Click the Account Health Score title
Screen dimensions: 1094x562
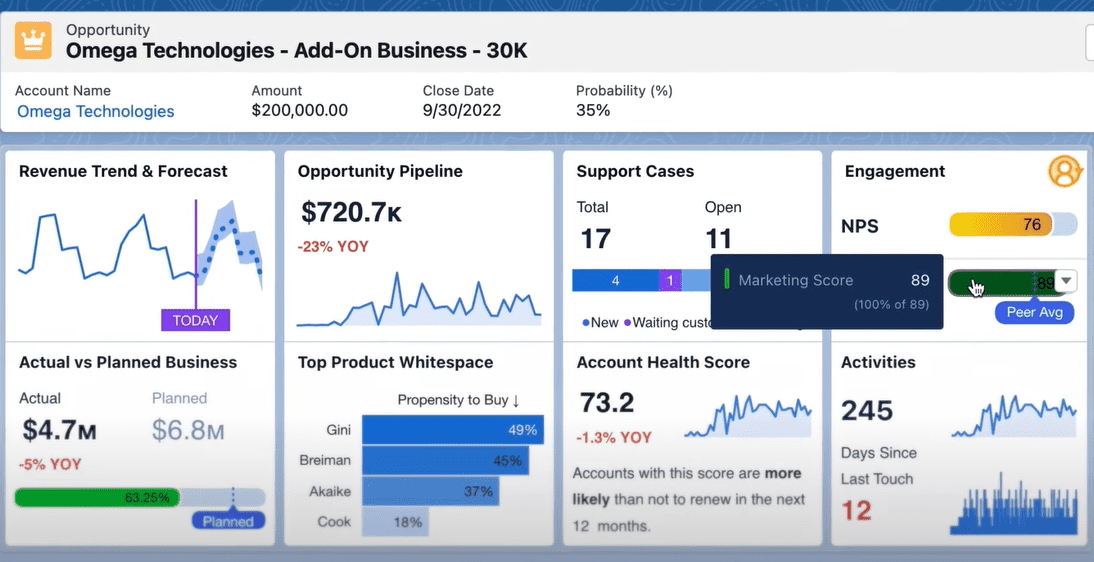(x=663, y=362)
